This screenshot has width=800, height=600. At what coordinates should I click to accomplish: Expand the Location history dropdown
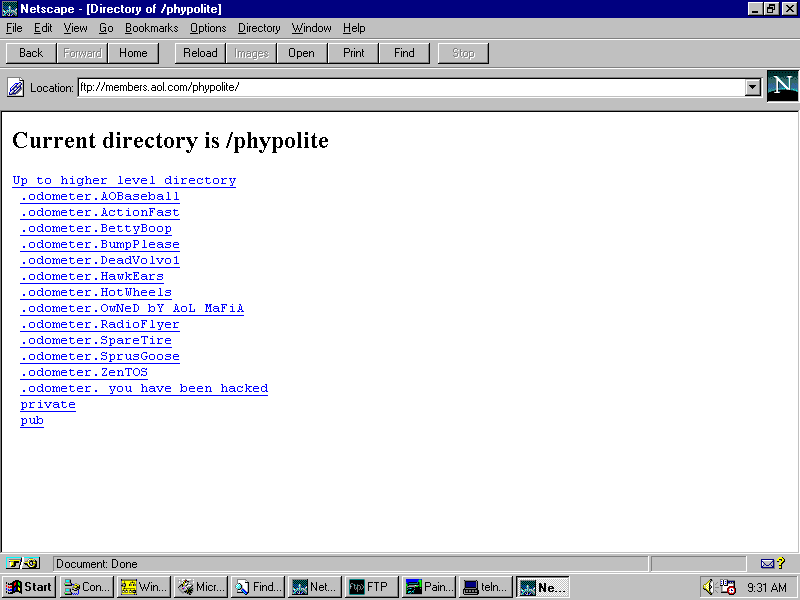click(753, 87)
